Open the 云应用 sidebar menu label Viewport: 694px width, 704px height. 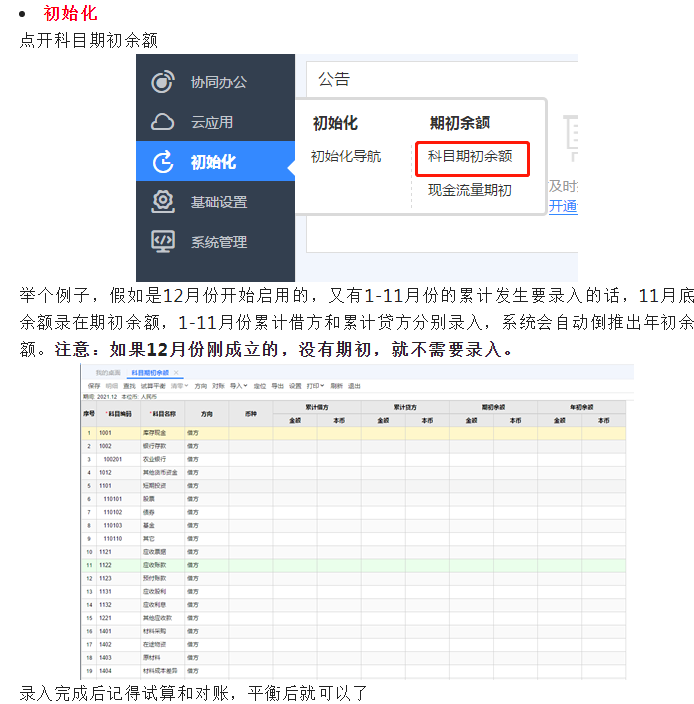tap(212, 122)
